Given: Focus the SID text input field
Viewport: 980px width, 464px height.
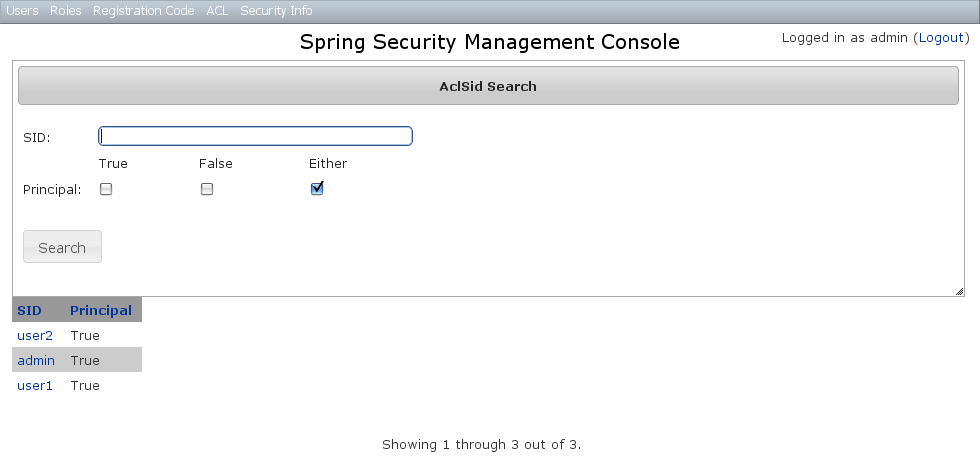Looking at the screenshot, I should point(255,136).
